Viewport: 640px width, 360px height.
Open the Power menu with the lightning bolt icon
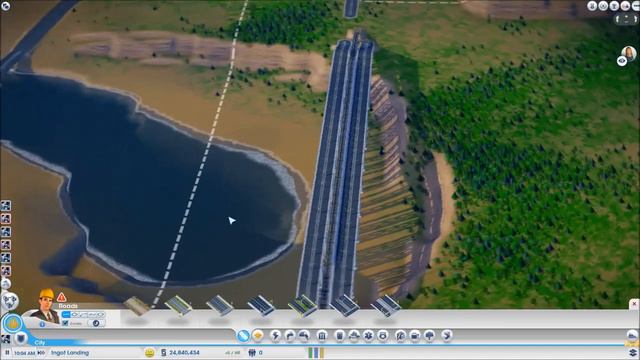pos(276,336)
